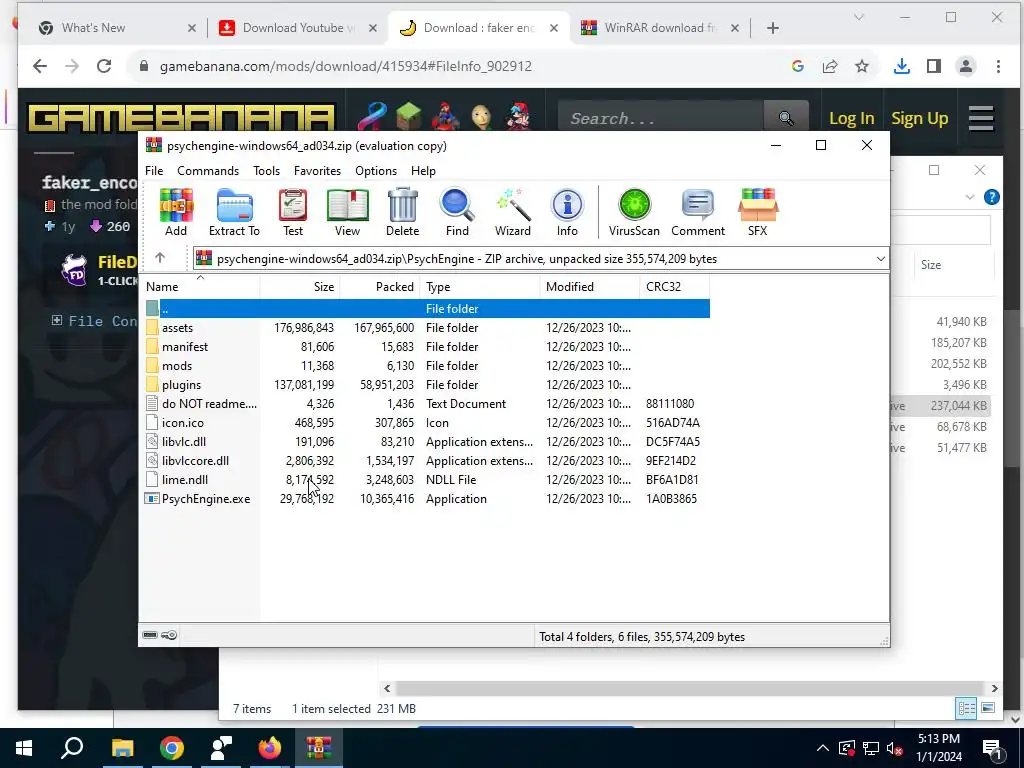This screenshot has height=768, width=1024.
Task: Select the mods folder
Action: (x=176, y=366)
